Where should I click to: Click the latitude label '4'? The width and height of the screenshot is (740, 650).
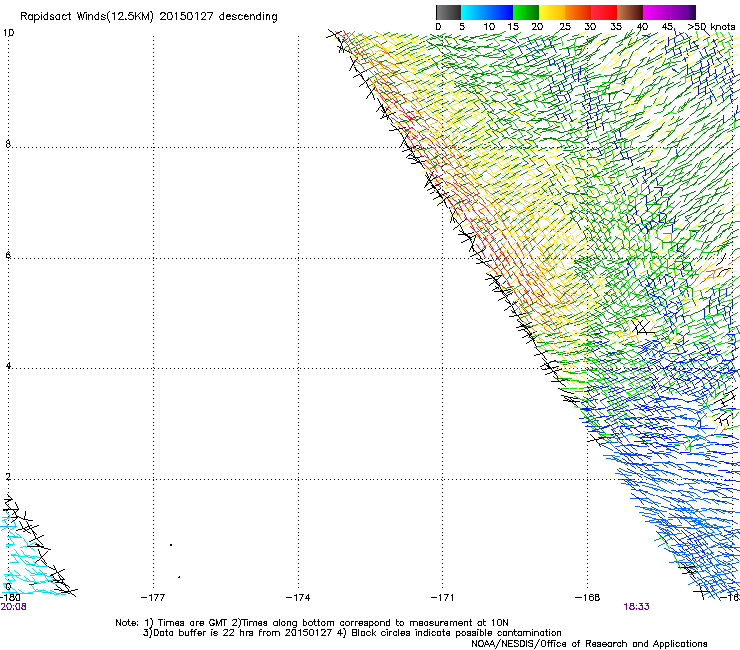8,366
